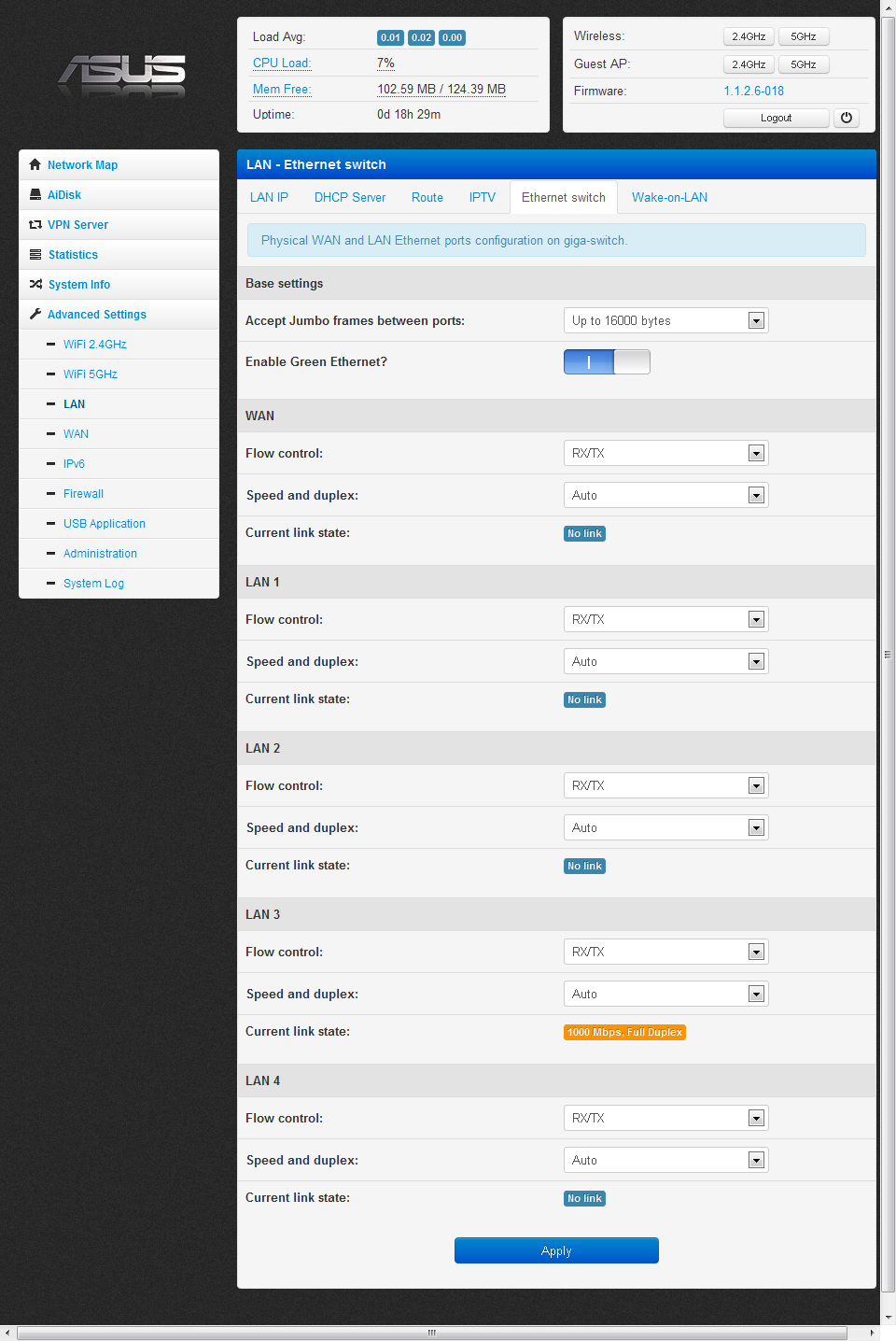Viewport: 896px width, 1341px height.
Task: Toggle the Guest AP 5GHz button
Action: tap(803, 64)
